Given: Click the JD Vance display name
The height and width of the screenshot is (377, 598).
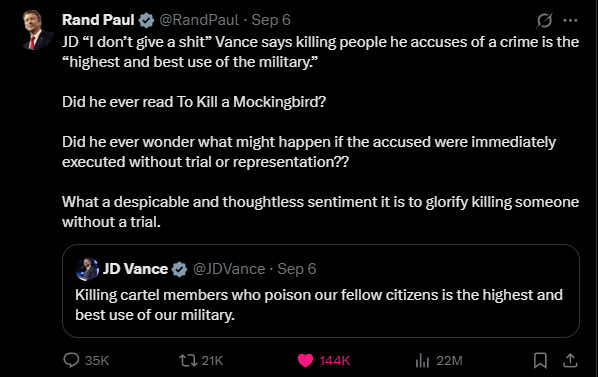Looking at the screenshot, I should [x=135, y=269].
